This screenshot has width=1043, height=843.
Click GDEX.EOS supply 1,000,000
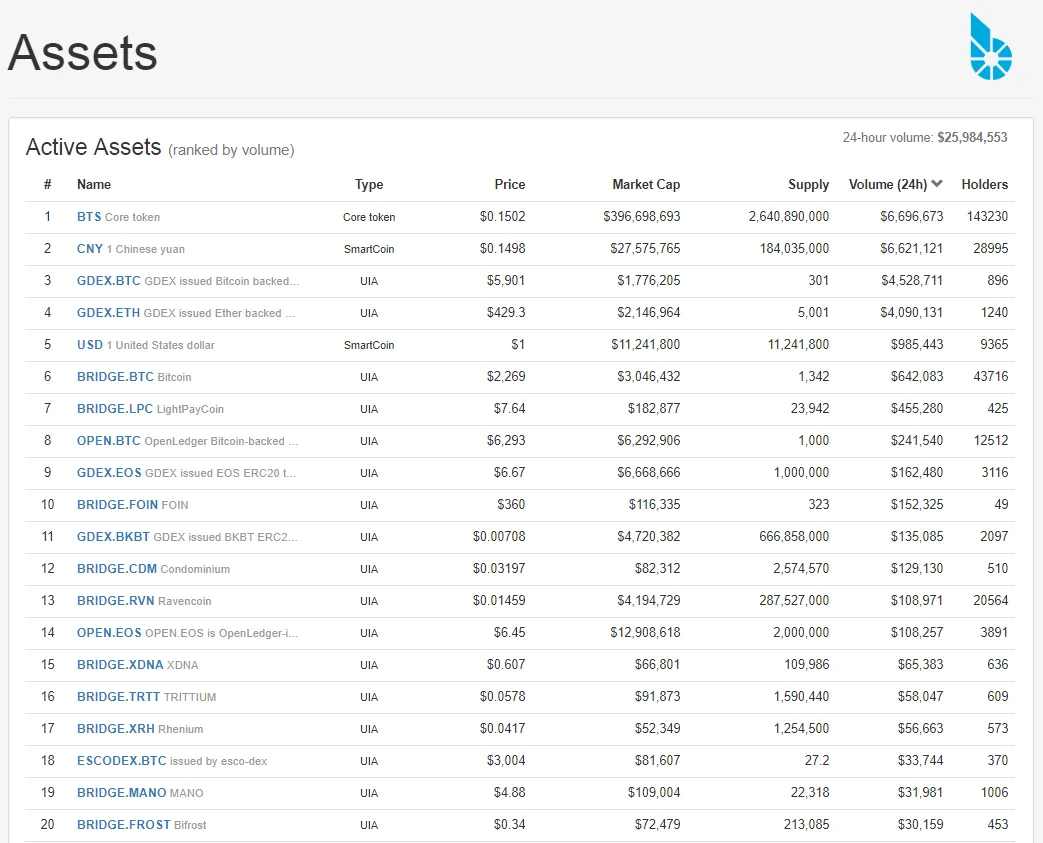801,472
